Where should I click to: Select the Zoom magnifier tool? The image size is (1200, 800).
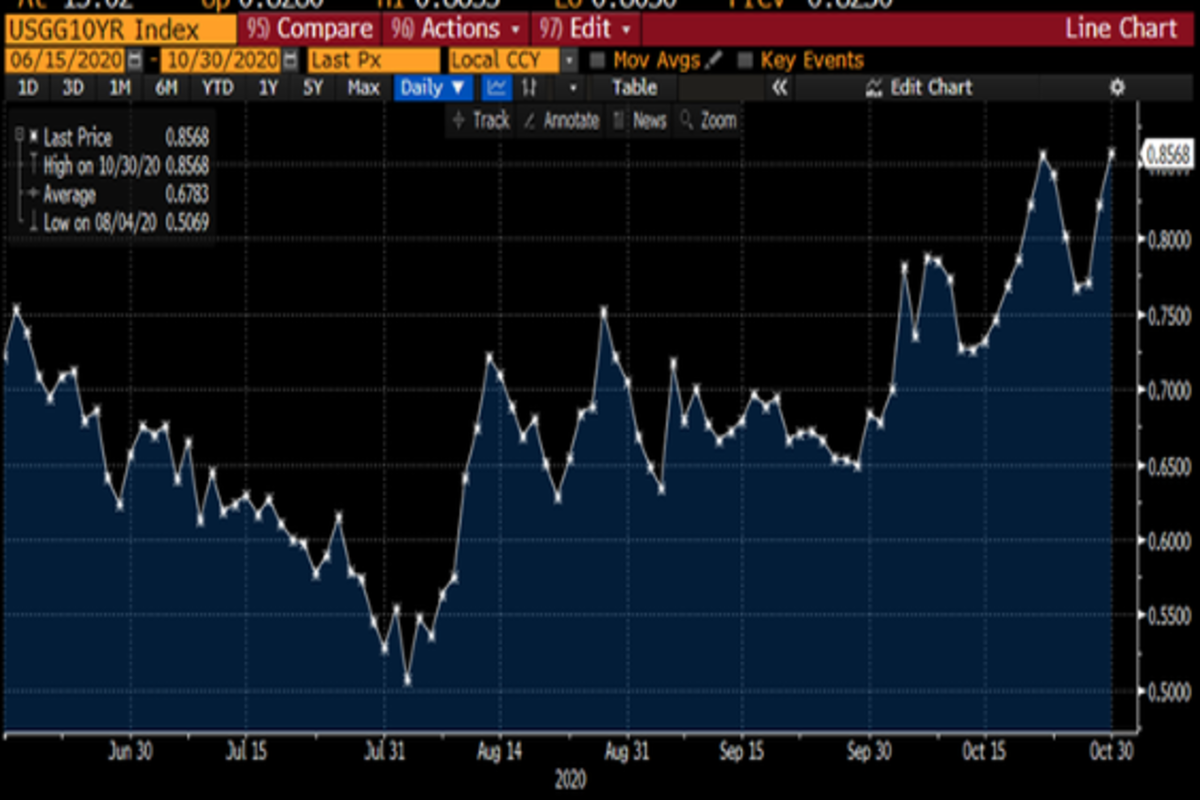click(708, 121)
